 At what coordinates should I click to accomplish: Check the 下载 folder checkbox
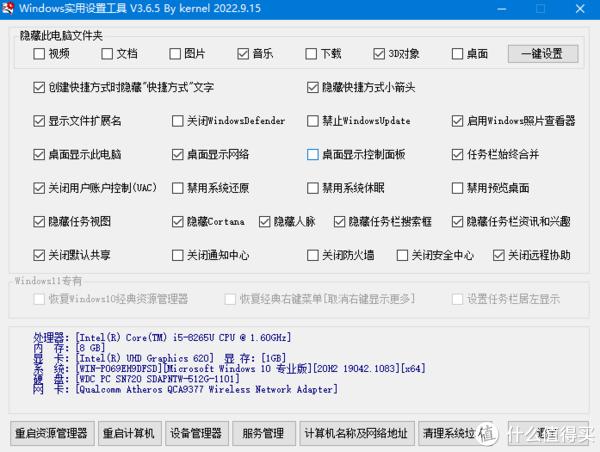(311, 54)
